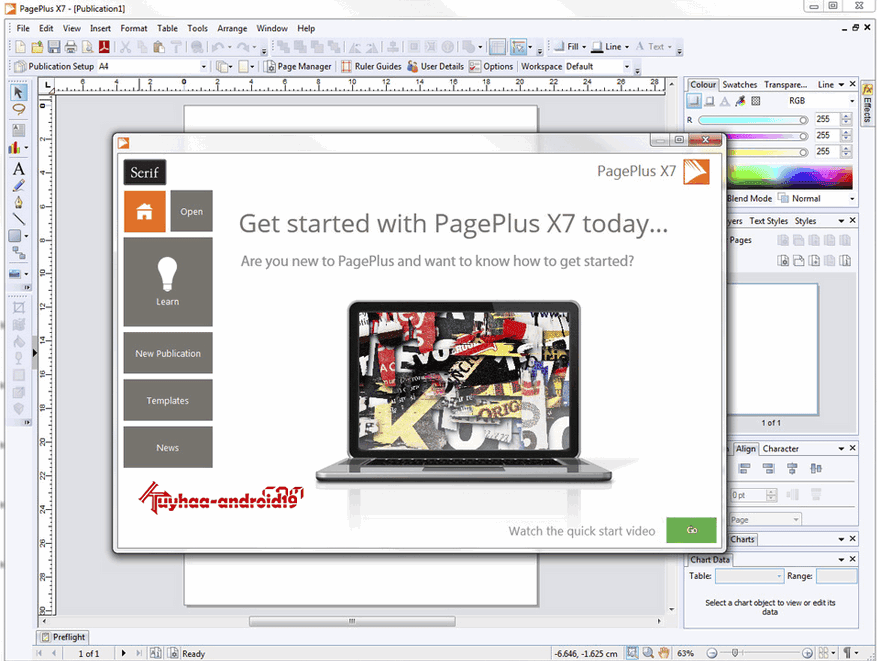This screenshot has width=877, height=661.
Task: Toggle the Clean Design highlighted toolbar button
Action: tap(518, 47)
